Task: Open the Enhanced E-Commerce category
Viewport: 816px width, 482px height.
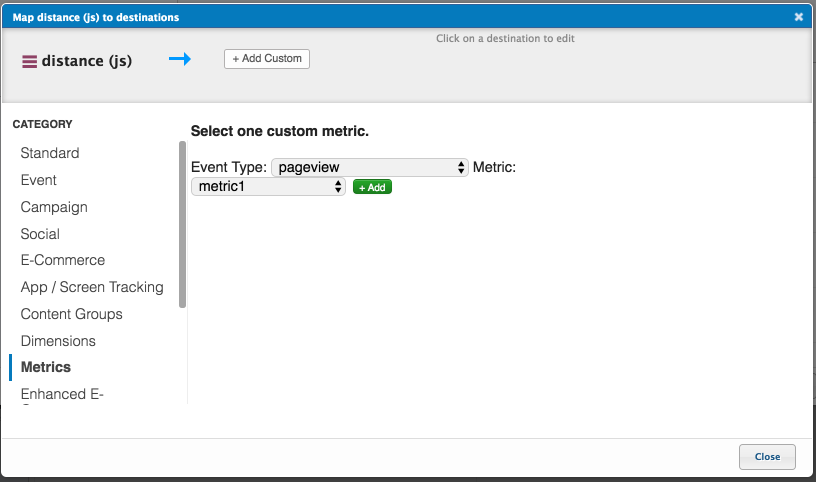Action: click(x=62, y=394)
